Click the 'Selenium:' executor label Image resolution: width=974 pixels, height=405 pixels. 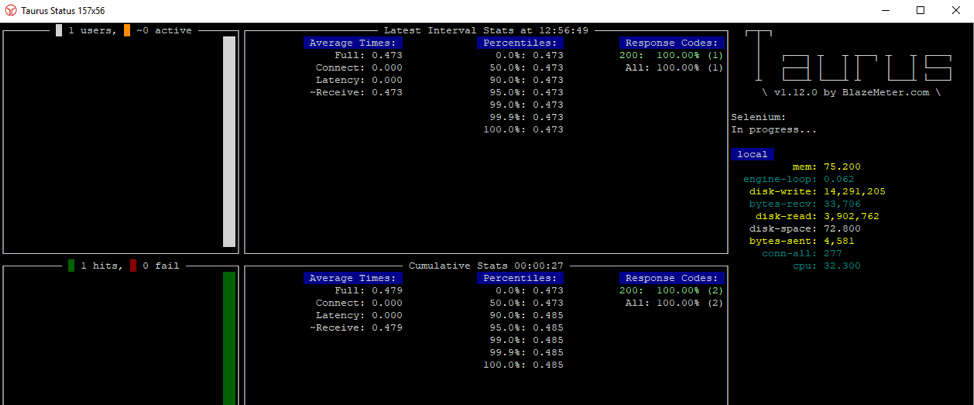(x=758, y=117)
